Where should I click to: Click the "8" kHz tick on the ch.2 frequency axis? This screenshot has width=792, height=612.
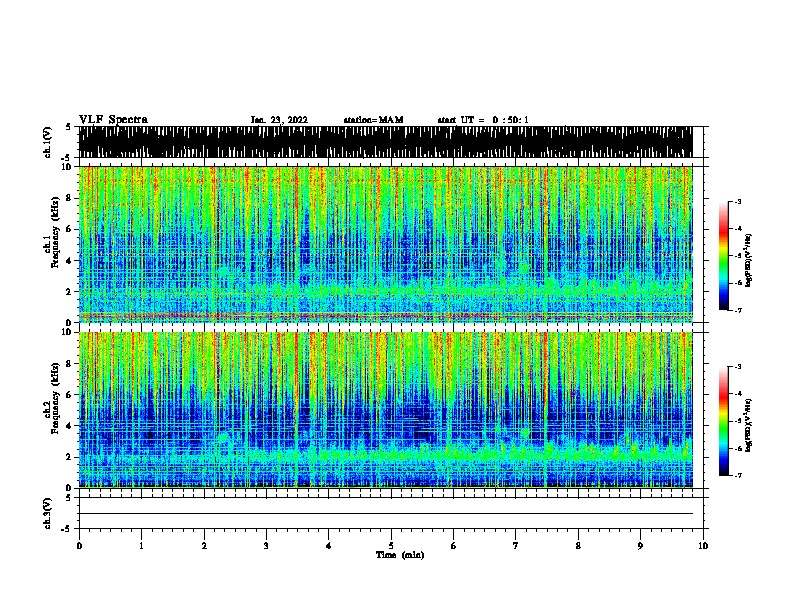[x=70, y=364]
